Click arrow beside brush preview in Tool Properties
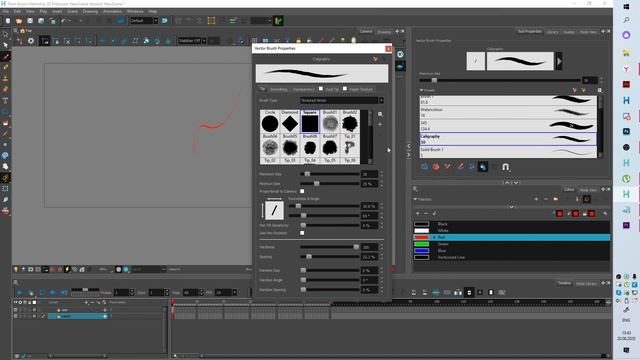 coord(559,61)
